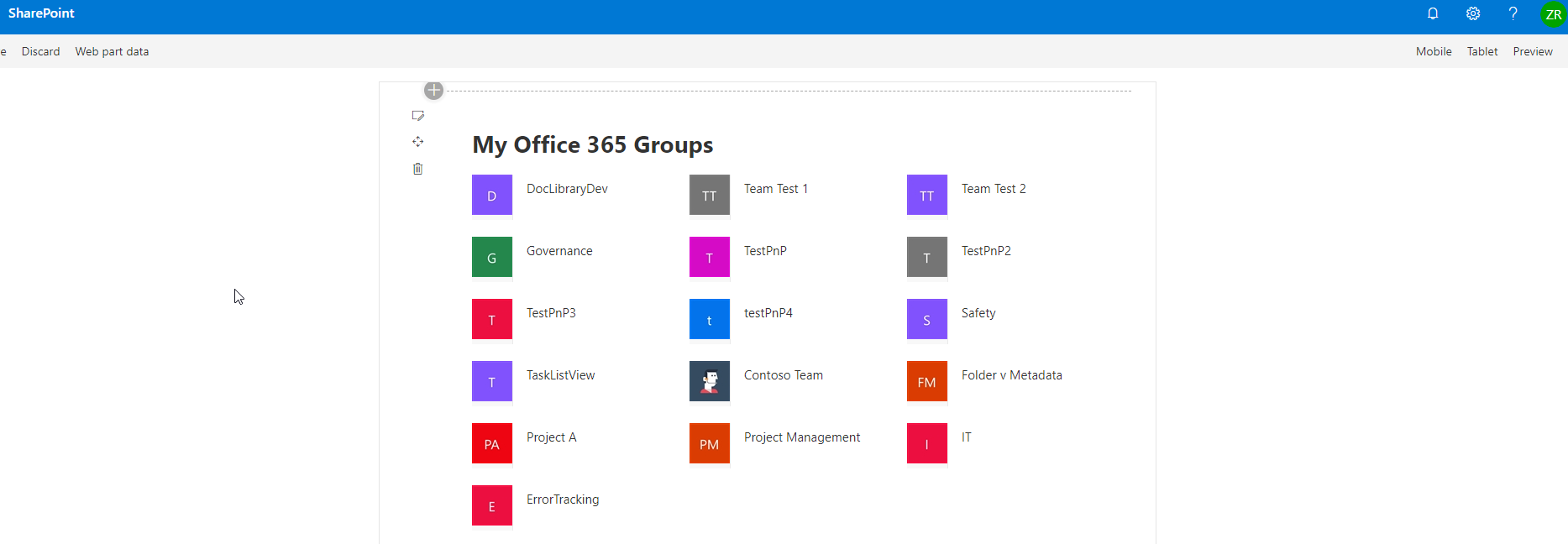Edit the web part with the pencil icon
The width and height of the screenshot is (1568, 544).
[x=417, y=115]
